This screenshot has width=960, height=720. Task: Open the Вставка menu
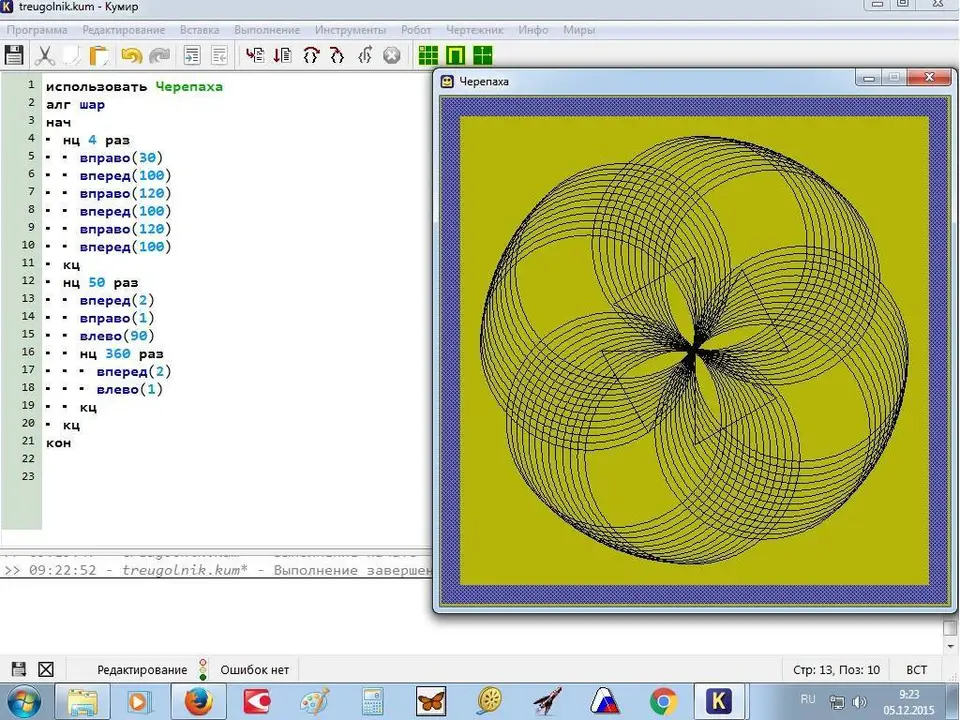pos(200,29)
